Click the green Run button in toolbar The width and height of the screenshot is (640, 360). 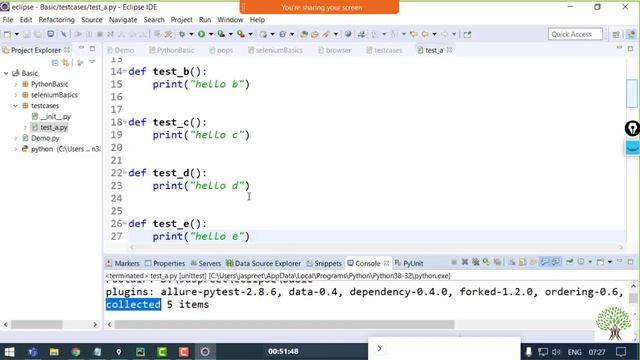point(201,34)
